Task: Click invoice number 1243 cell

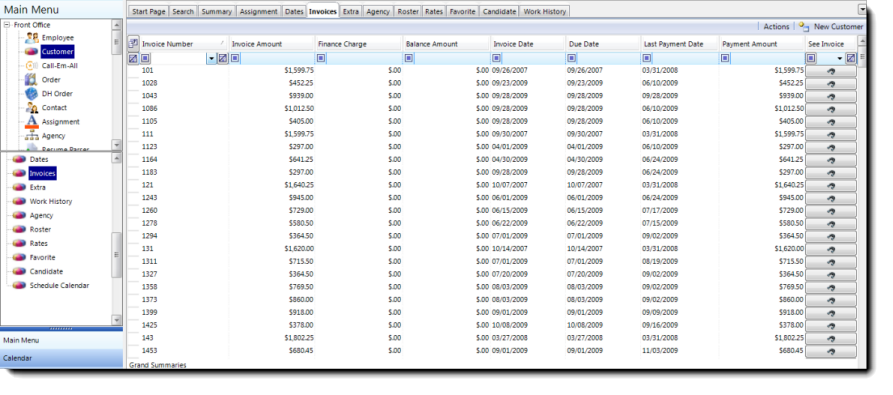Action: (184, 198)
